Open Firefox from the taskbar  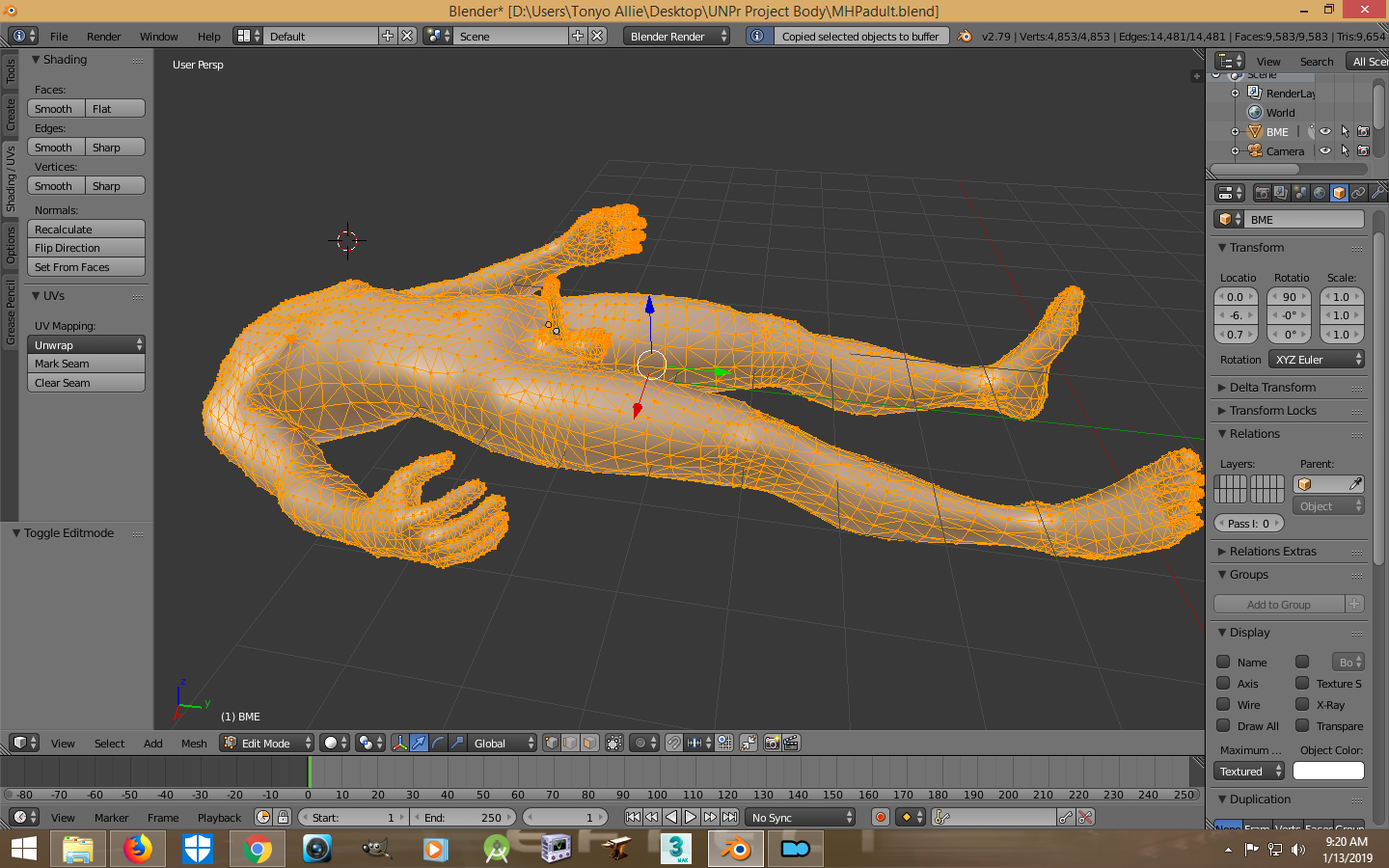coord(138,849)
